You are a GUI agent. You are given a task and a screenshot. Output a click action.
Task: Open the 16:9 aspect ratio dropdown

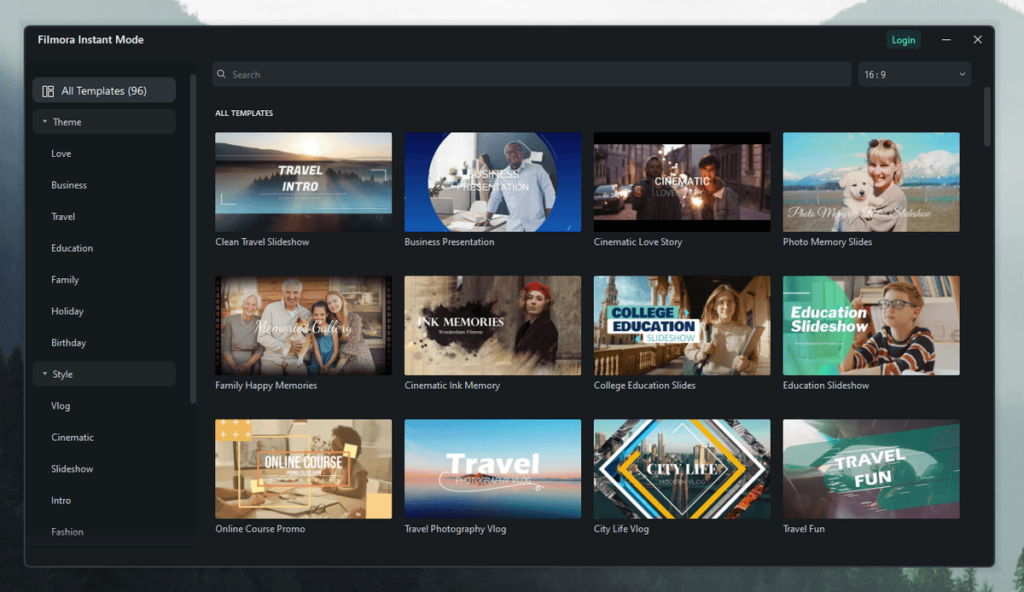point(914,74)
